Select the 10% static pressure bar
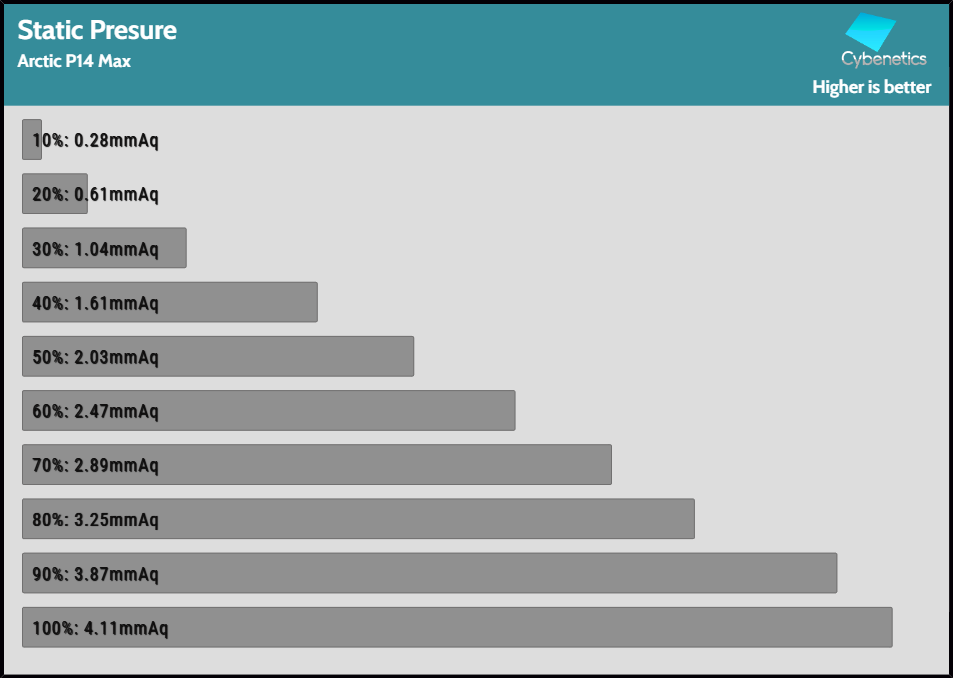 click(30, 140)
